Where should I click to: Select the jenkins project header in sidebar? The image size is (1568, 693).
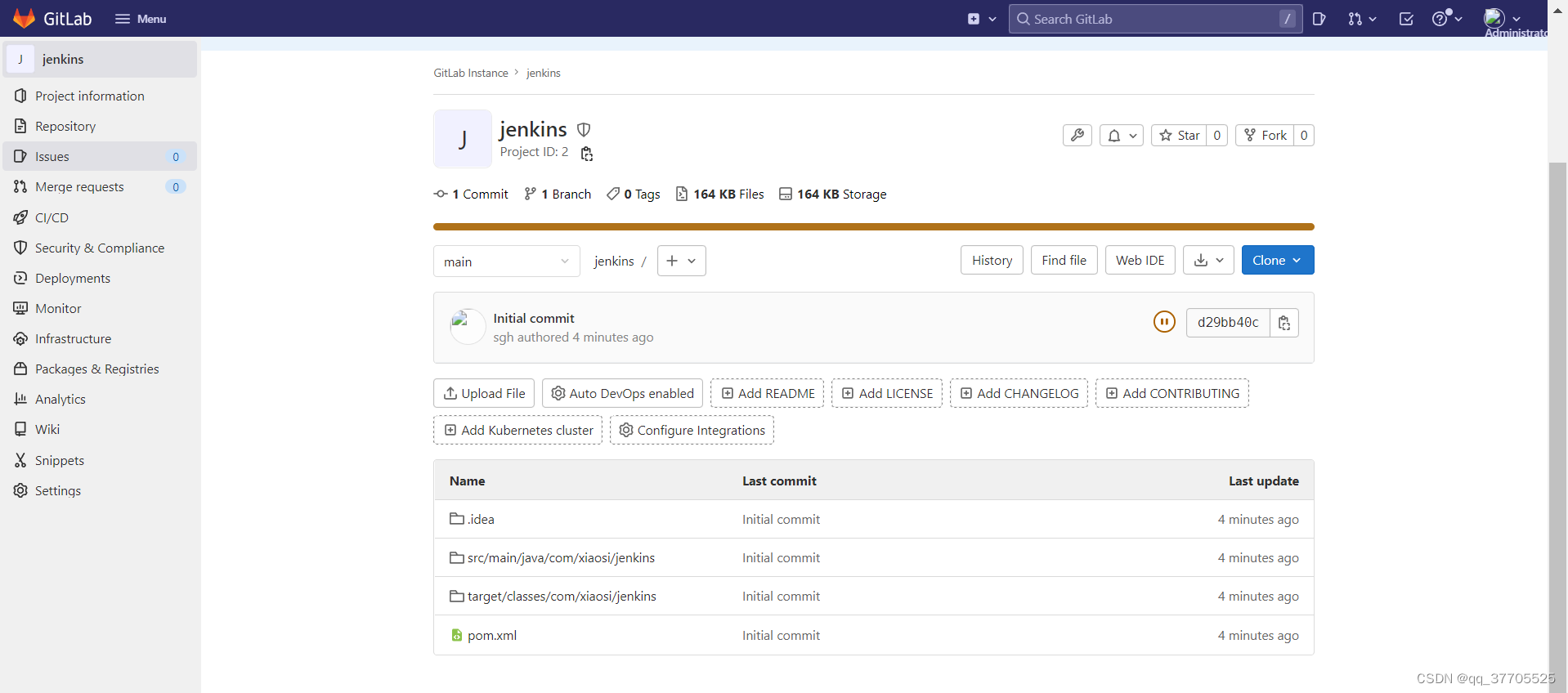pos(100,59)
